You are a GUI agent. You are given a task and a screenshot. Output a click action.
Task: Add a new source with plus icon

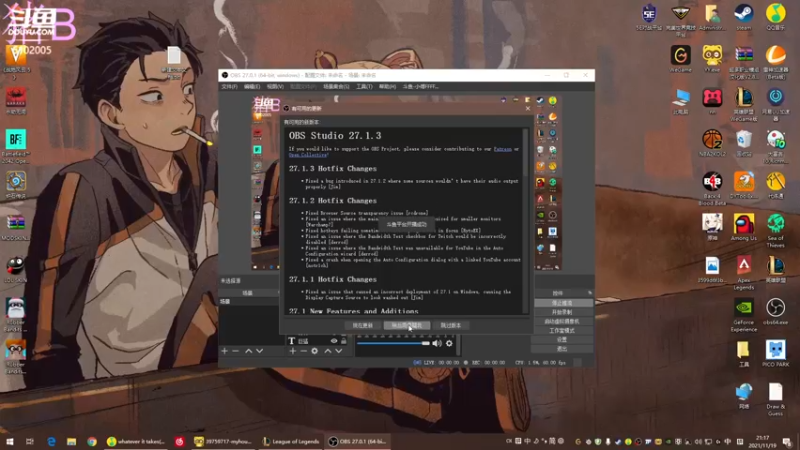292,351
